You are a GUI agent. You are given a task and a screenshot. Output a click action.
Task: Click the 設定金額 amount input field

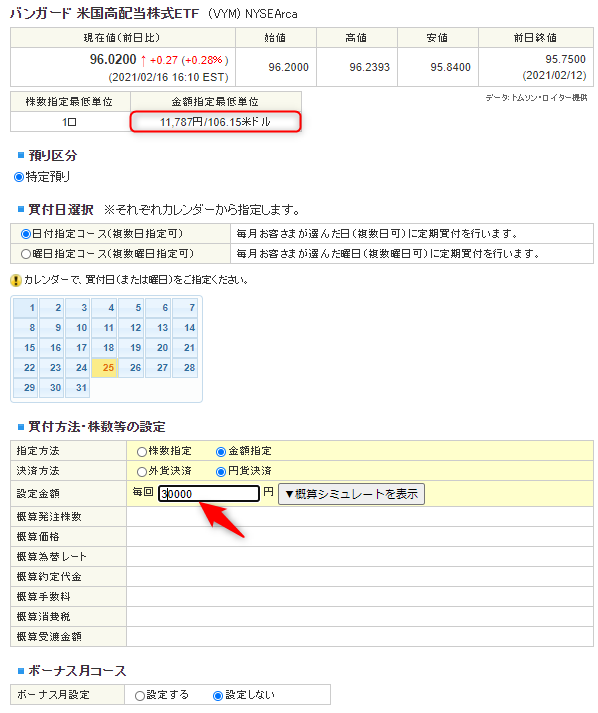point(209,494)
